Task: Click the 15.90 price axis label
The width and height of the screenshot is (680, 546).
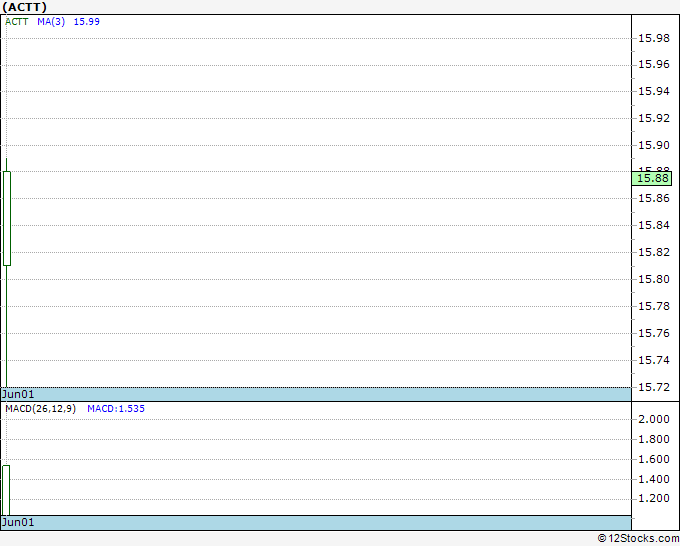Action: pyautogui.click(x=654, y=145)
